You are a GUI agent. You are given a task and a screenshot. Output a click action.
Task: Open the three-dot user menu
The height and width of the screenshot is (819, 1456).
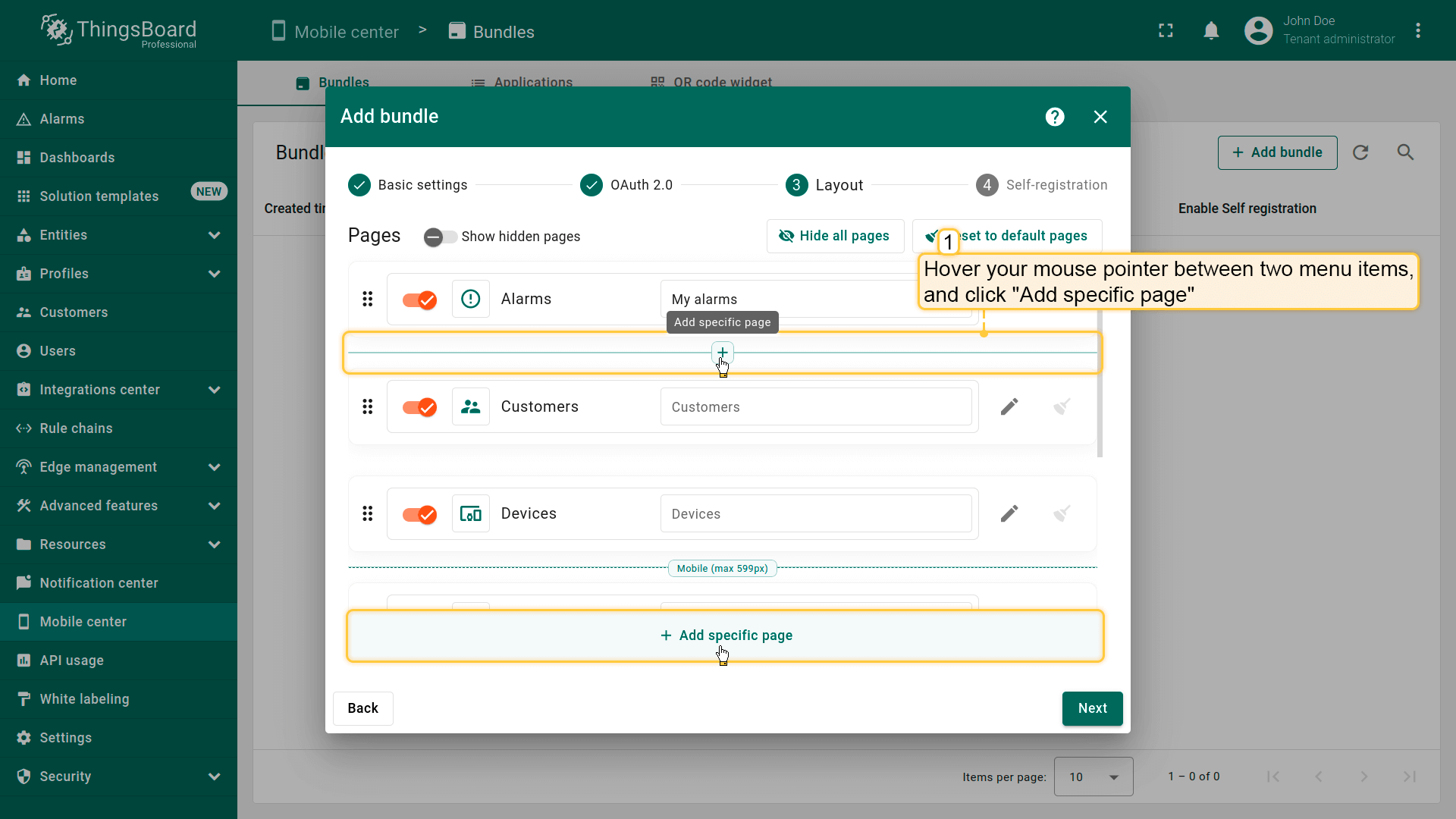(1417, 31)
